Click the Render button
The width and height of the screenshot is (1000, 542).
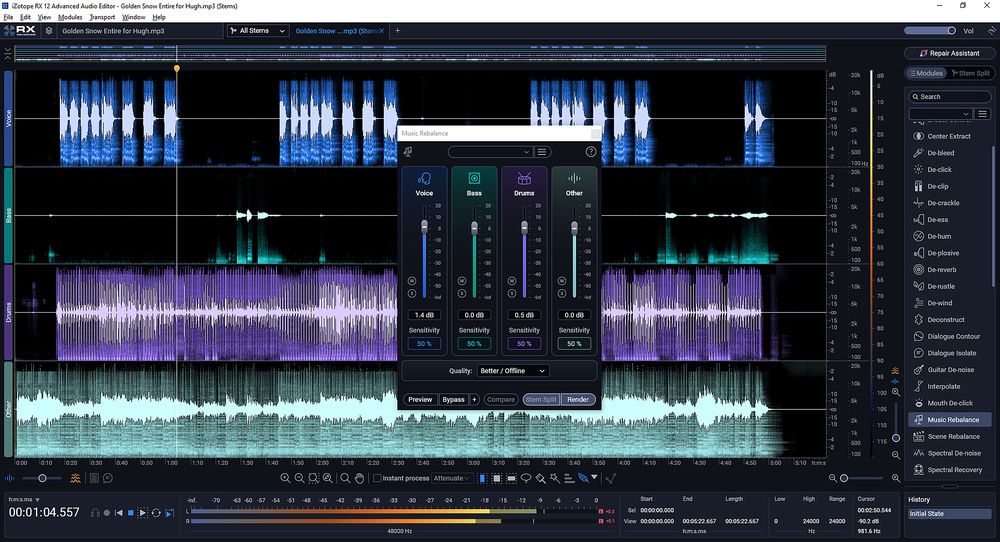(578, 399)
